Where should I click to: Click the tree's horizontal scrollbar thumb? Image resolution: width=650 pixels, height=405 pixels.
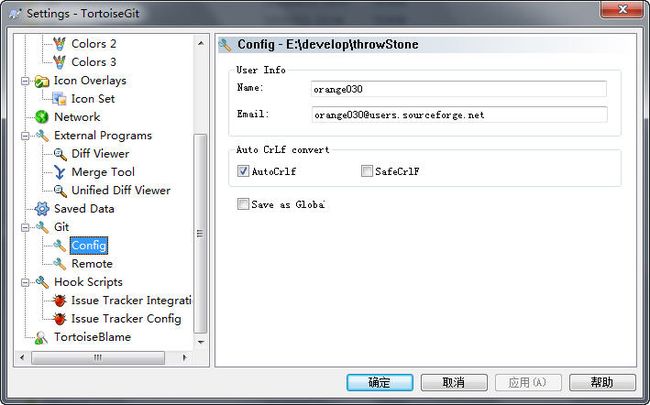(x=98, y=357)
